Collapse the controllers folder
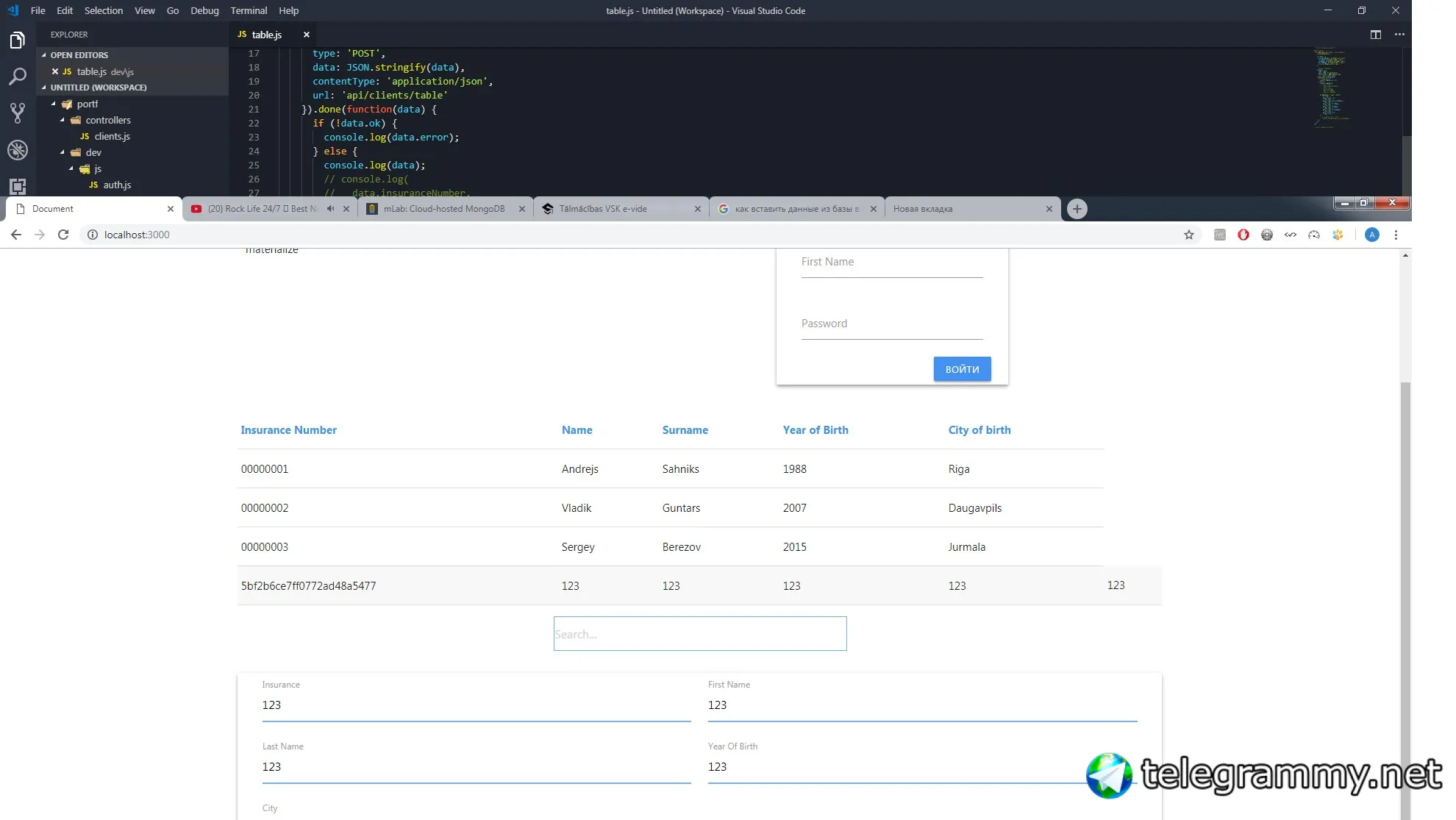 pyautogui.click(x=63, y=120)
